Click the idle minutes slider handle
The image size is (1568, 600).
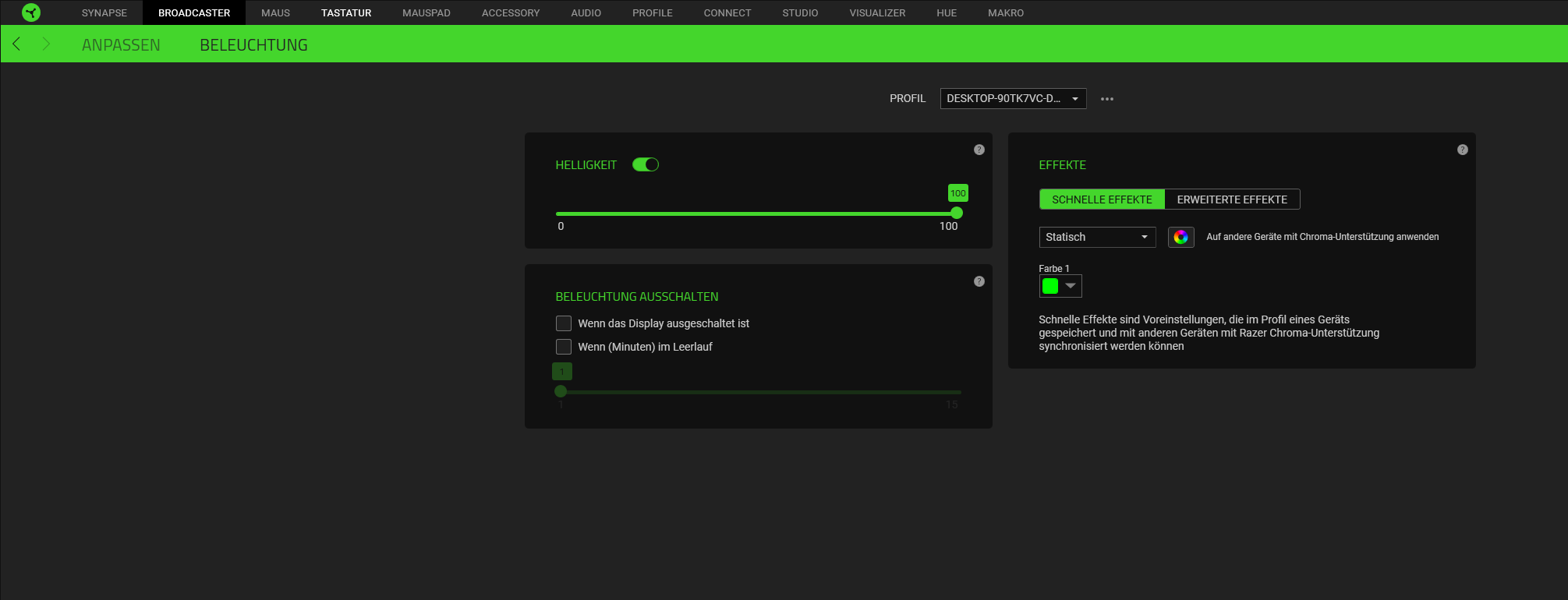point(561,391)
